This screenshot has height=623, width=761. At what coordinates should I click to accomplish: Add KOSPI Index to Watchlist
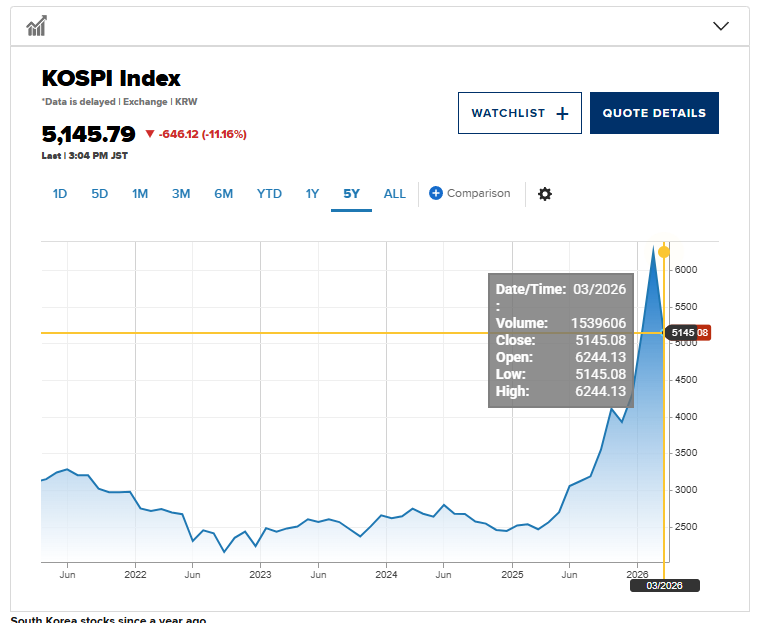pos(520,113)
